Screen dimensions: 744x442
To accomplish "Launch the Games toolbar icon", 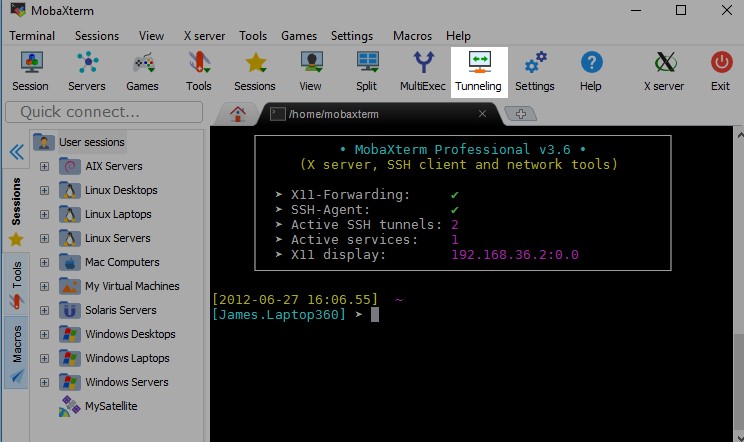I will point(142,70).
